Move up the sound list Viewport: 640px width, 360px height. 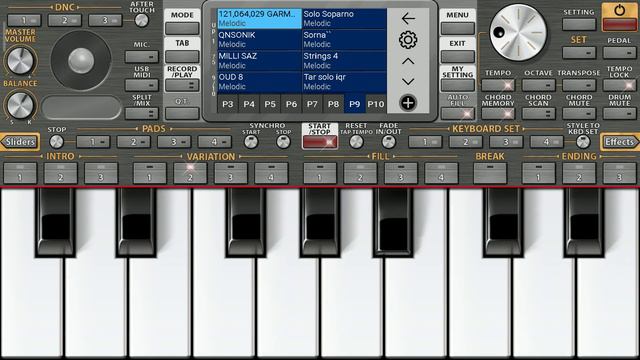point(408,62)
